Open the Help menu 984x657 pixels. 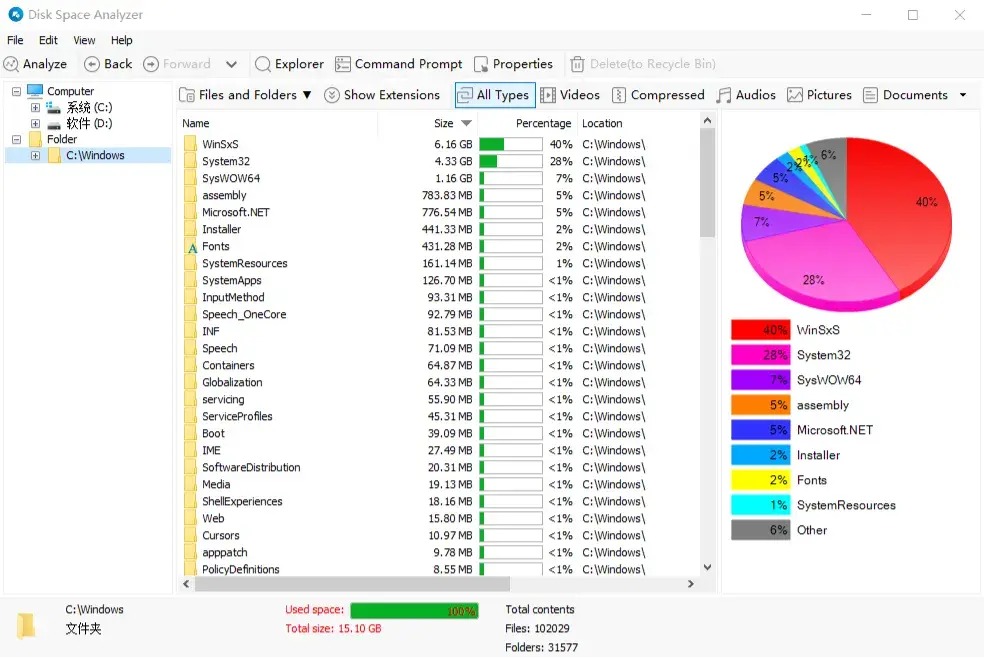pyautogui.click(x=122, y=40)
